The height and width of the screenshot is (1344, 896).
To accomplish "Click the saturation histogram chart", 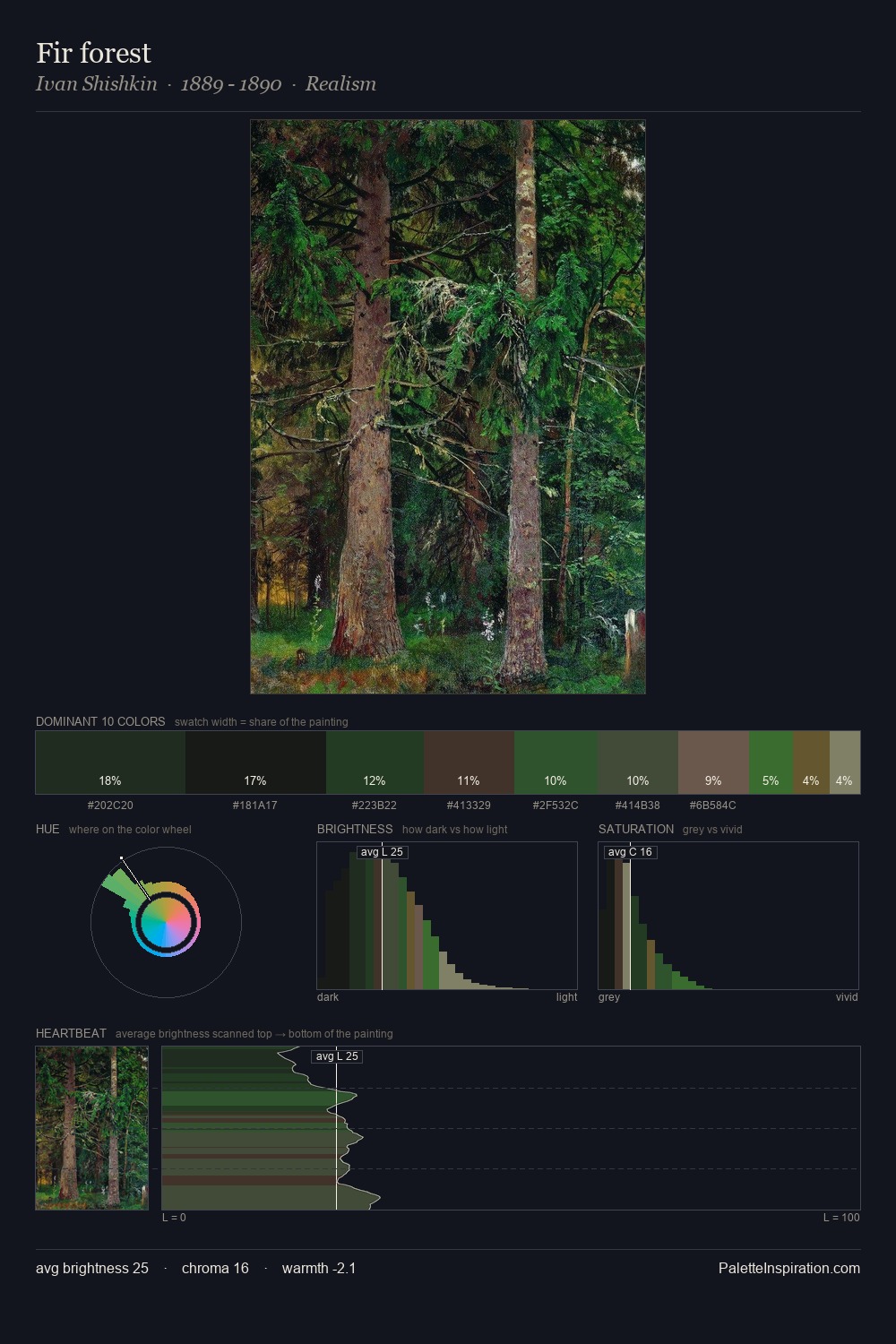I will tap(728, 916).
